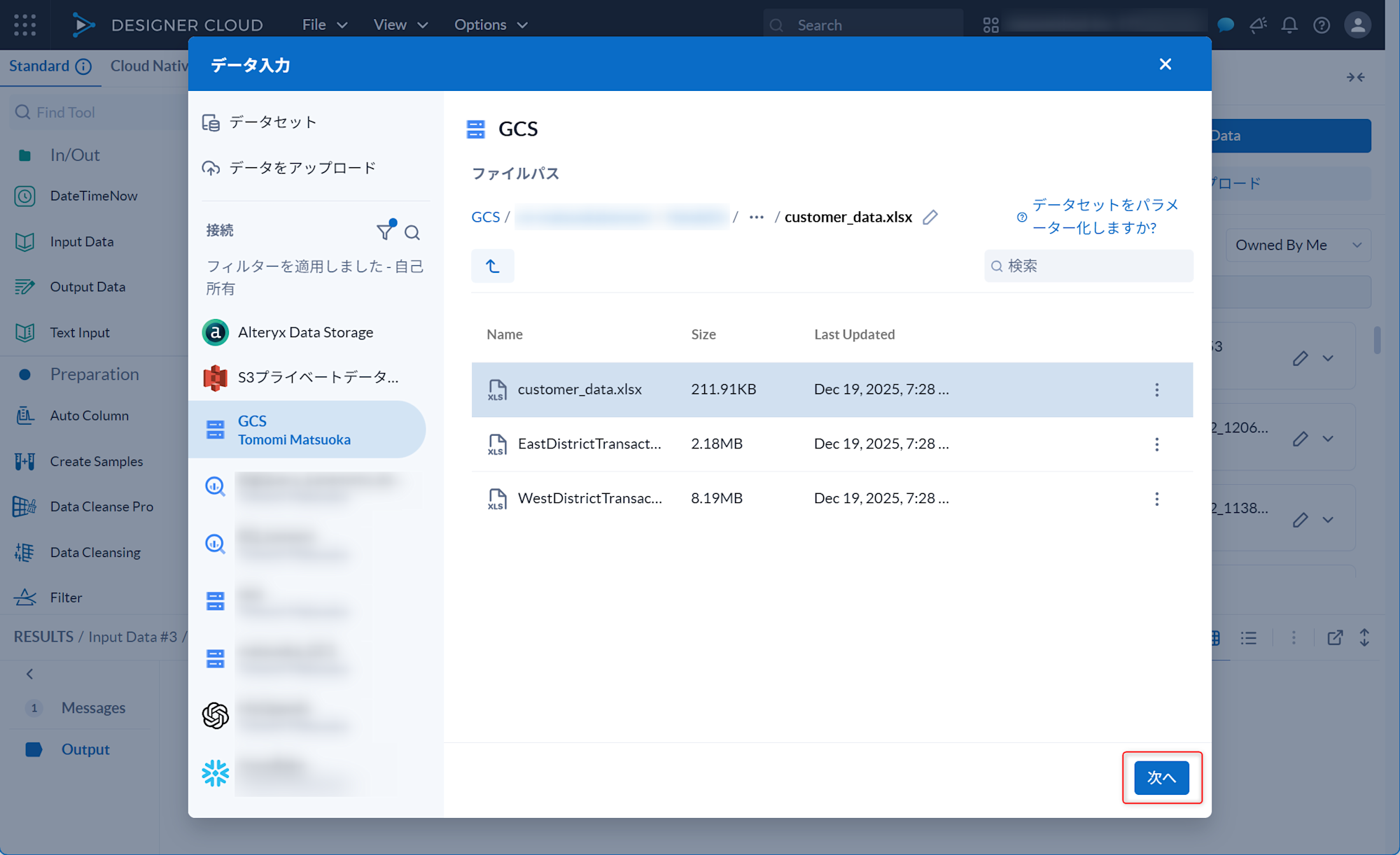Click the 次へ button
Viewport: 1400px width, 855px height.
point(1161,777)
